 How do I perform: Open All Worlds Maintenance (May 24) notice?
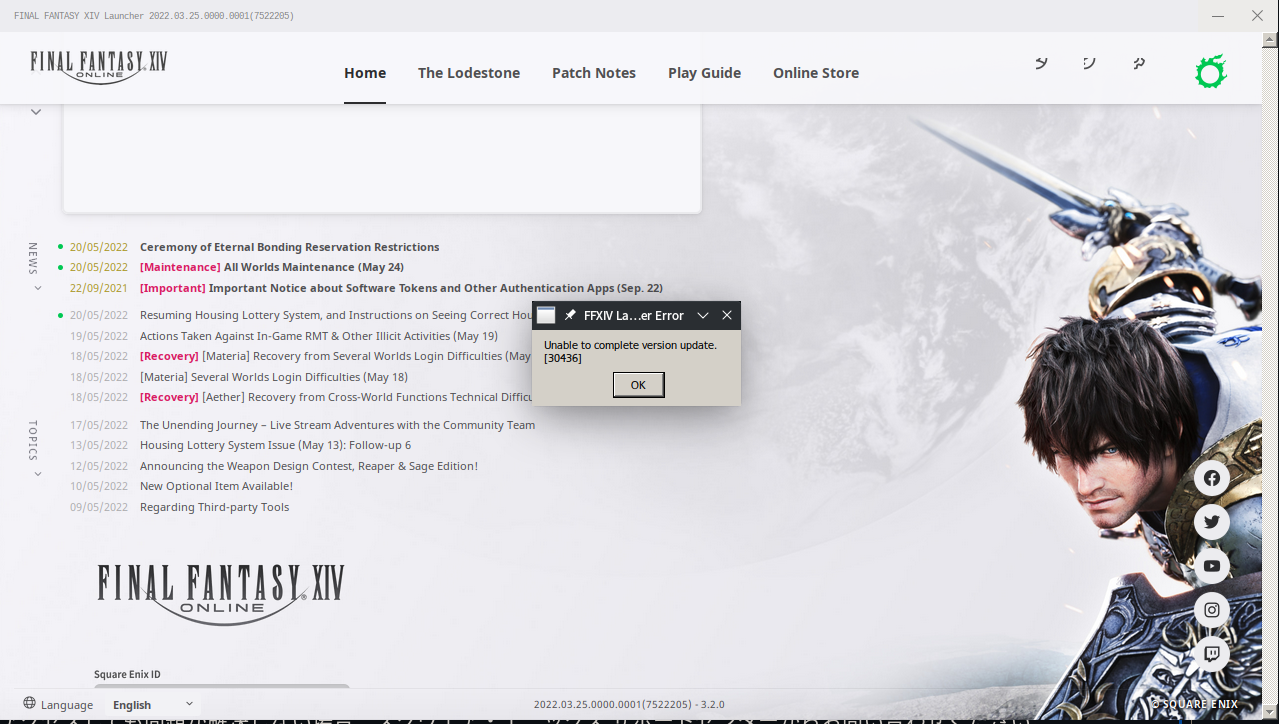coord(271,267)
